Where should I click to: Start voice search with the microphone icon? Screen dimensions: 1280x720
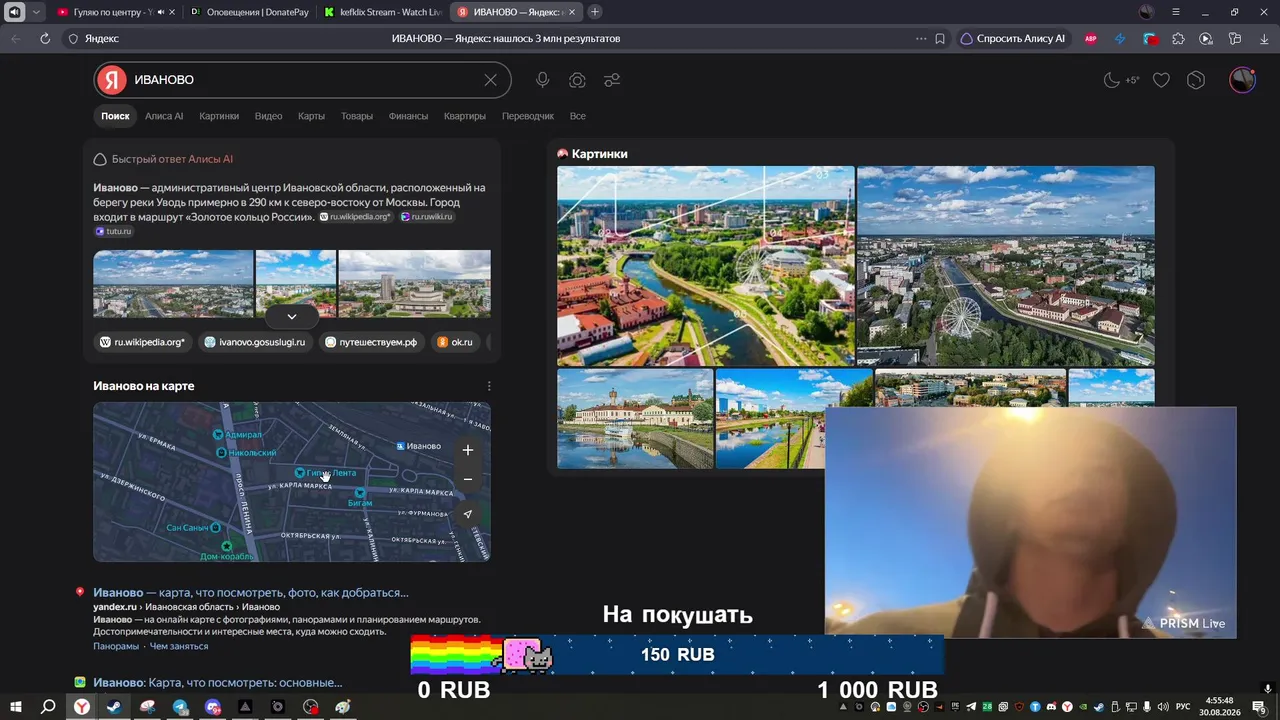point(542,80)
